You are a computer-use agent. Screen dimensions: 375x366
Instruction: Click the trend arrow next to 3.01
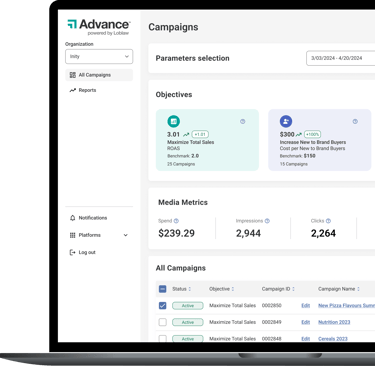click(x=186, y=134)
